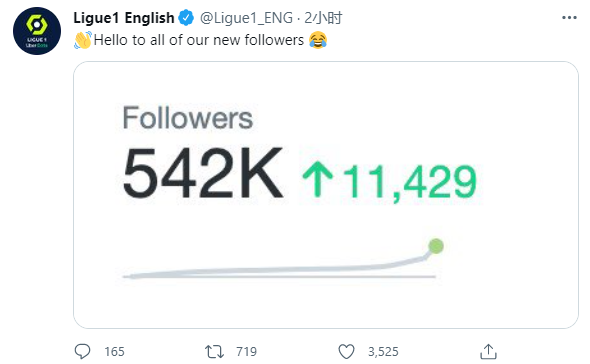Click the 165 replies count
Image resolution: width=590 pixels, height=364 pixels.
[114, 352]
